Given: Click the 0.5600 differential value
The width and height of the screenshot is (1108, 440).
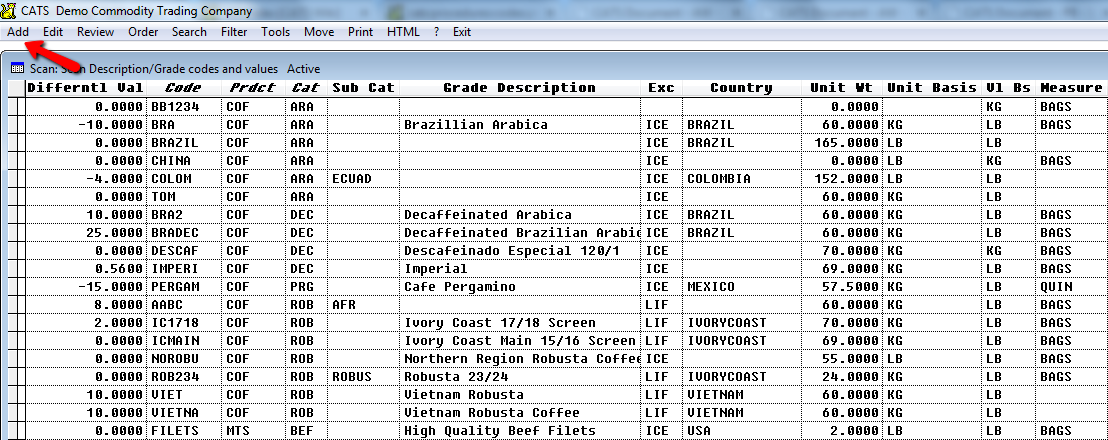Looking at the screenshot, I should pos(119,269).
